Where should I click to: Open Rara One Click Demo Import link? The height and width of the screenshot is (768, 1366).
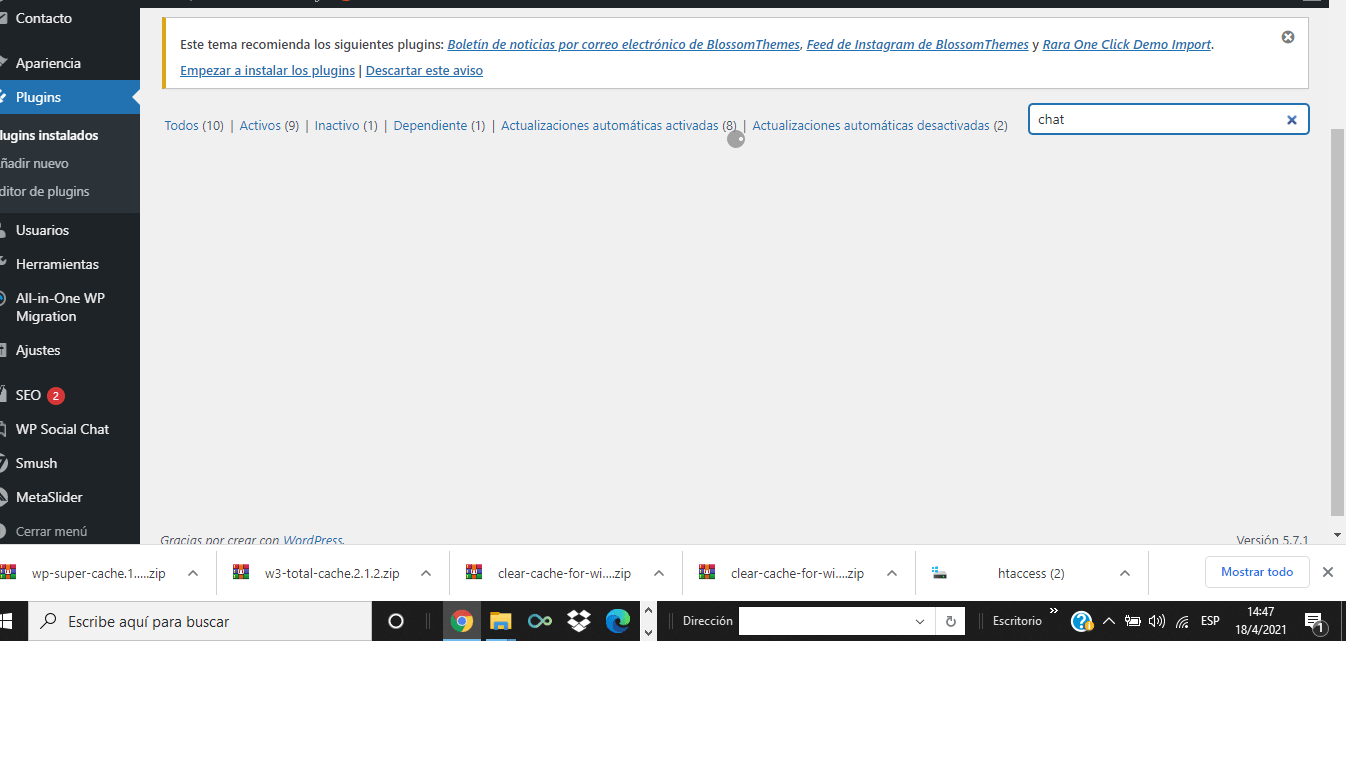point(1127,45)
